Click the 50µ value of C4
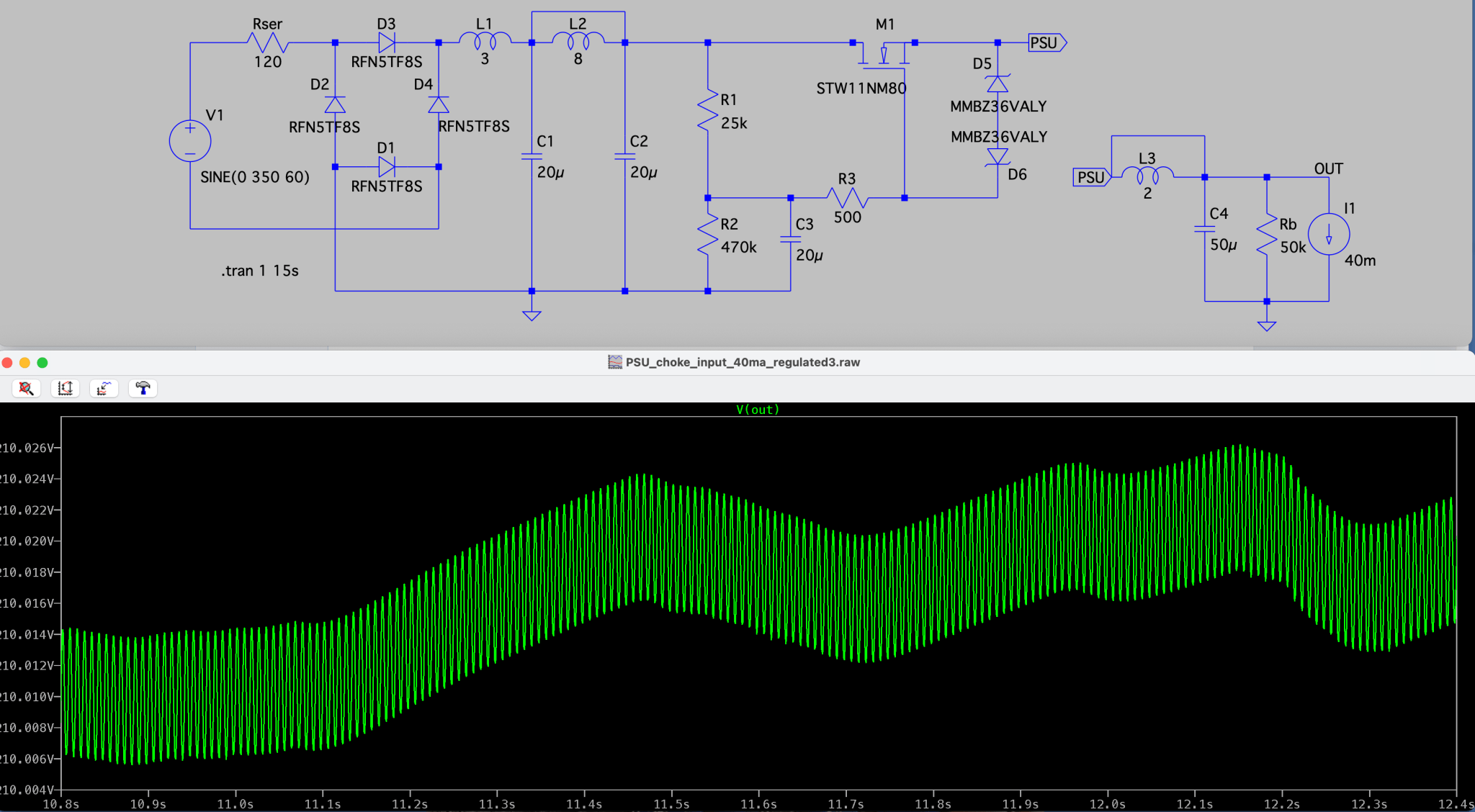Screen dimensions: 1475x812 pyautogui.click(x=1223, y=245)
